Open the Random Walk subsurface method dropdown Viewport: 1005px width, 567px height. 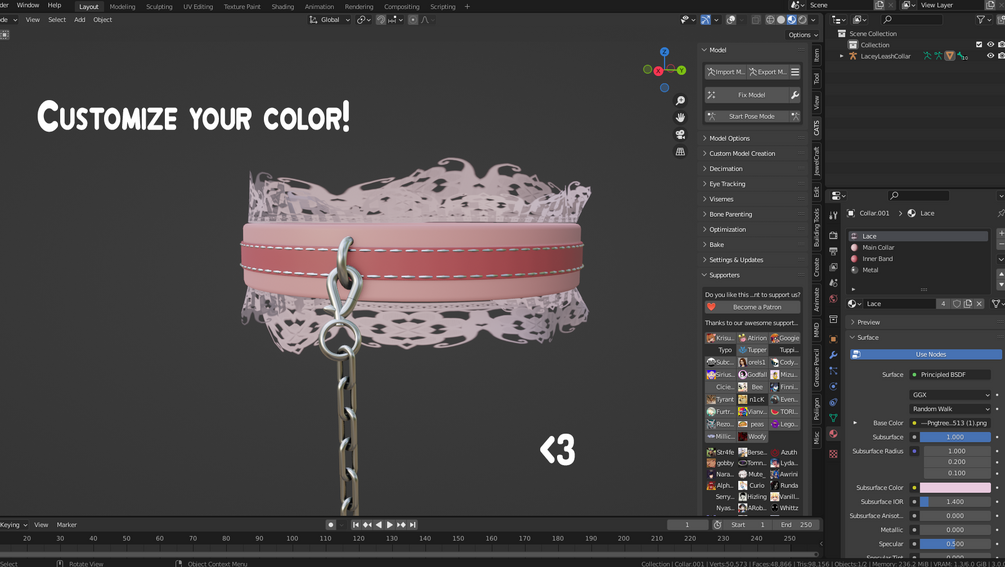click(950, 409)
